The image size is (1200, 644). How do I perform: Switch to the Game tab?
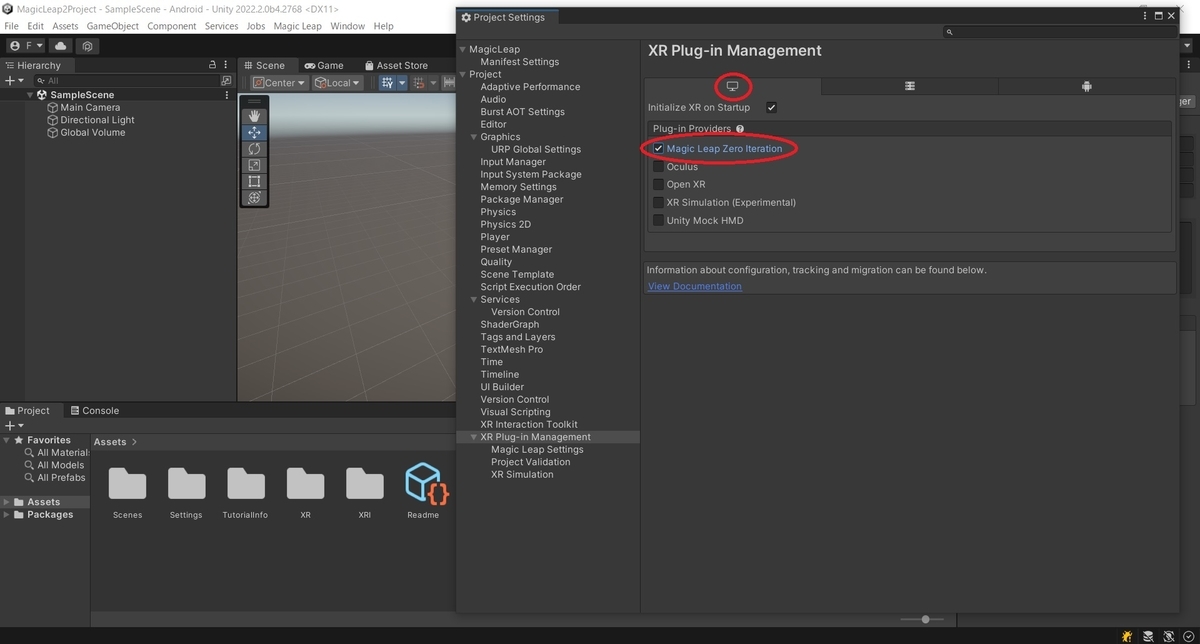pos(324,65)
